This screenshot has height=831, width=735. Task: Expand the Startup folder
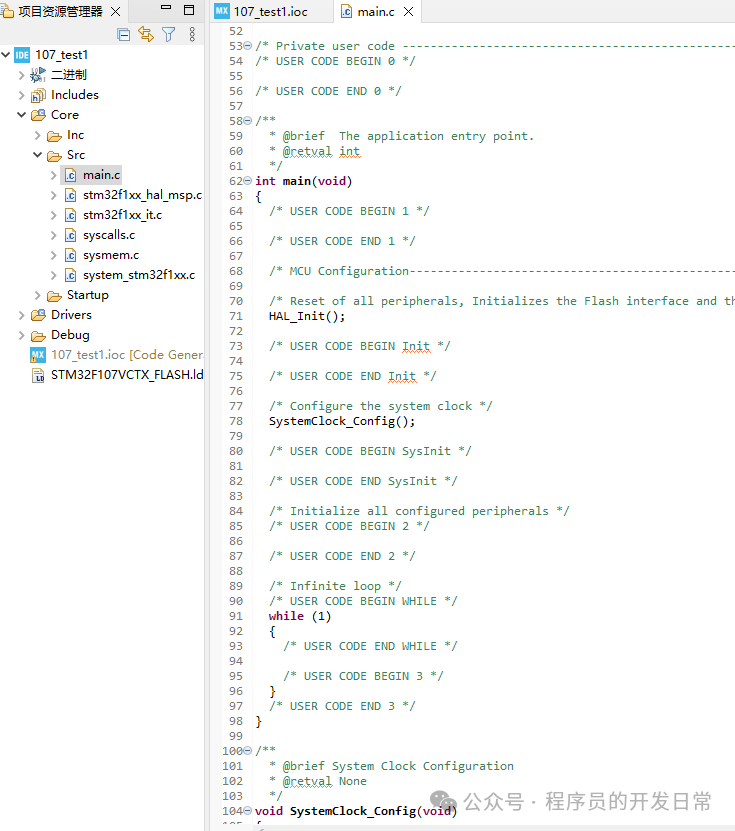click(38, 295)
